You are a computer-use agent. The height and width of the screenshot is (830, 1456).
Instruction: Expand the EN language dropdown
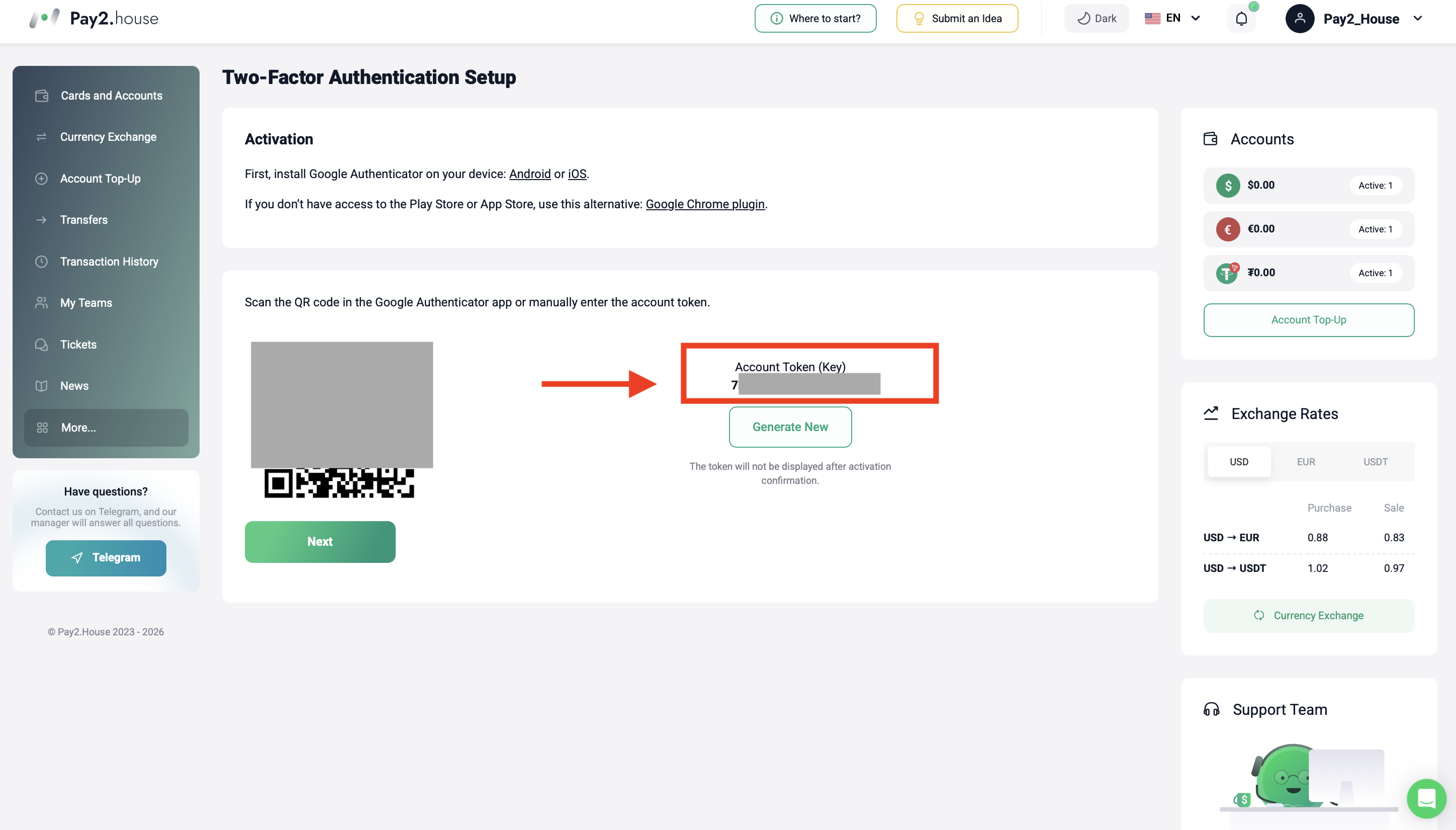pos(1173,18)
